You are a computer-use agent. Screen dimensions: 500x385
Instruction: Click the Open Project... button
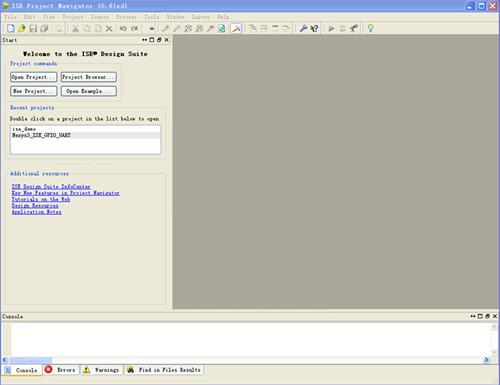(x=34, y=77)
